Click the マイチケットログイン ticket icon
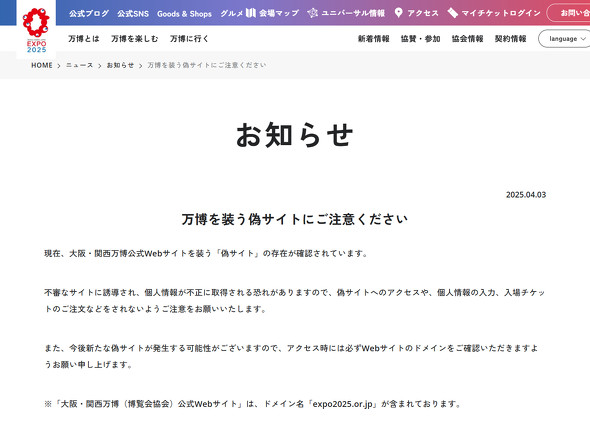The width and height of the screenshot is (590, 430). (x=453, y=13)
